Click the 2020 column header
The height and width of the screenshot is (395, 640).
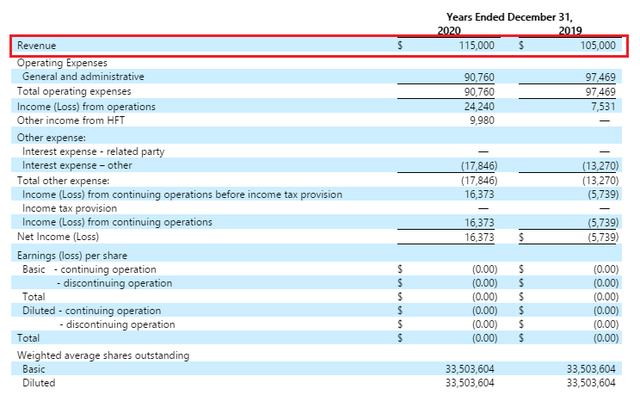[x=449, y=31]
